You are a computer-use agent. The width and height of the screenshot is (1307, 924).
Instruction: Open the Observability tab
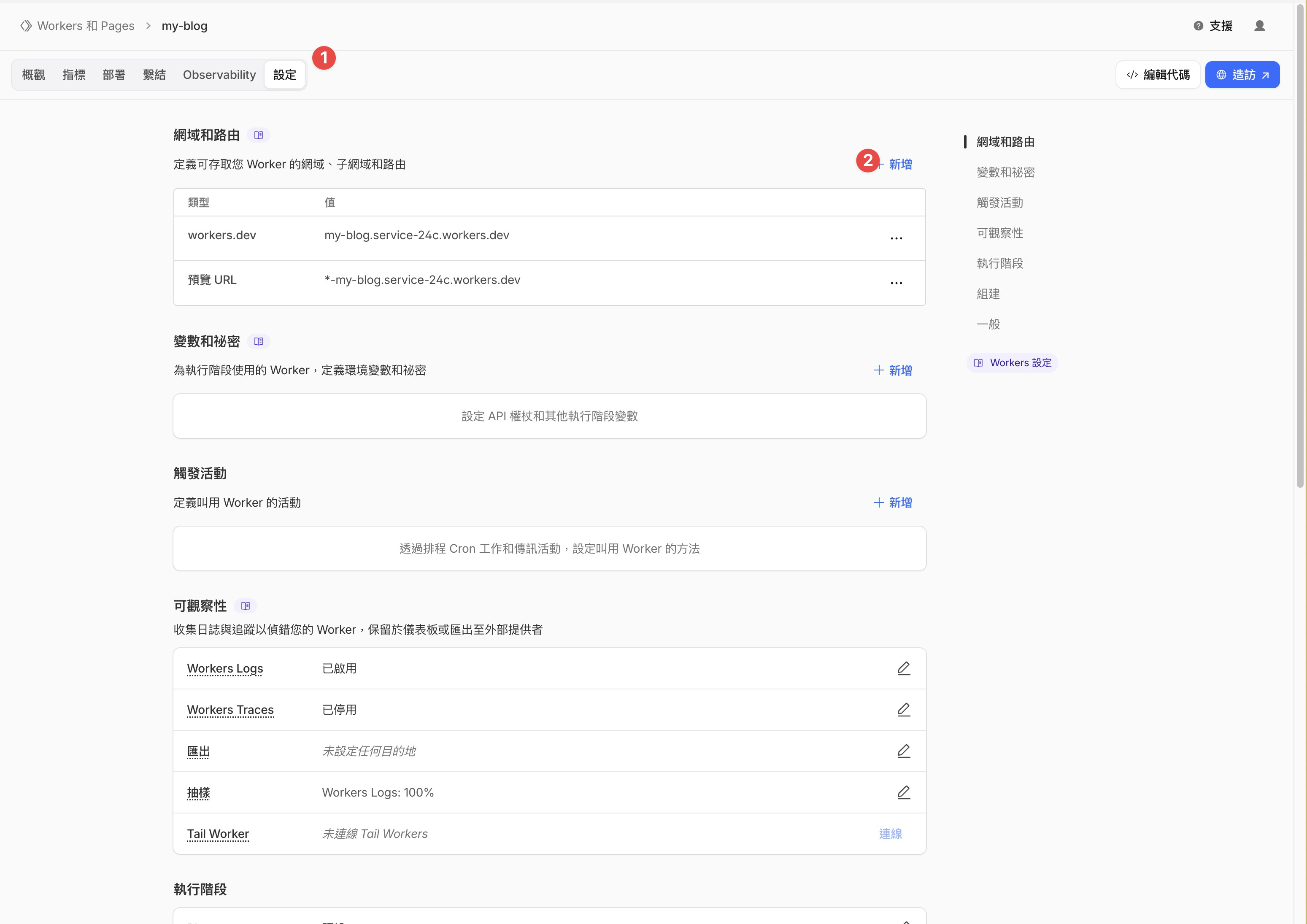coord(219,75)
